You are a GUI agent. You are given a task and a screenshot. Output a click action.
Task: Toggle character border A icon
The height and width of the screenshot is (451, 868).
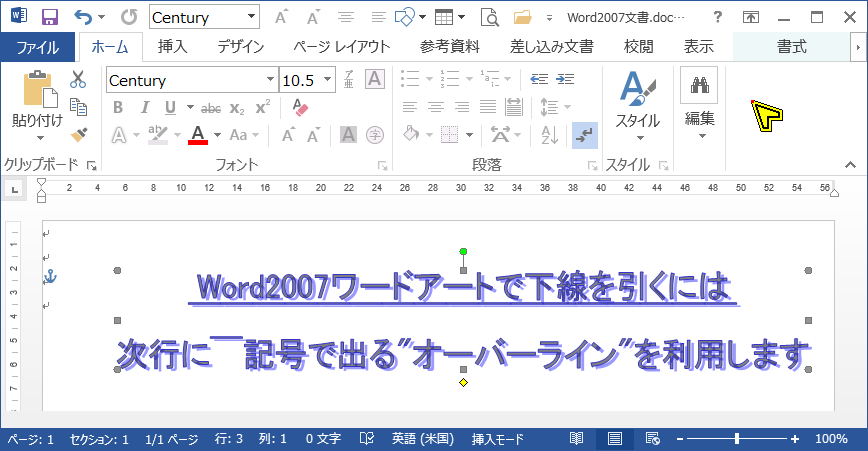[375, 79]
